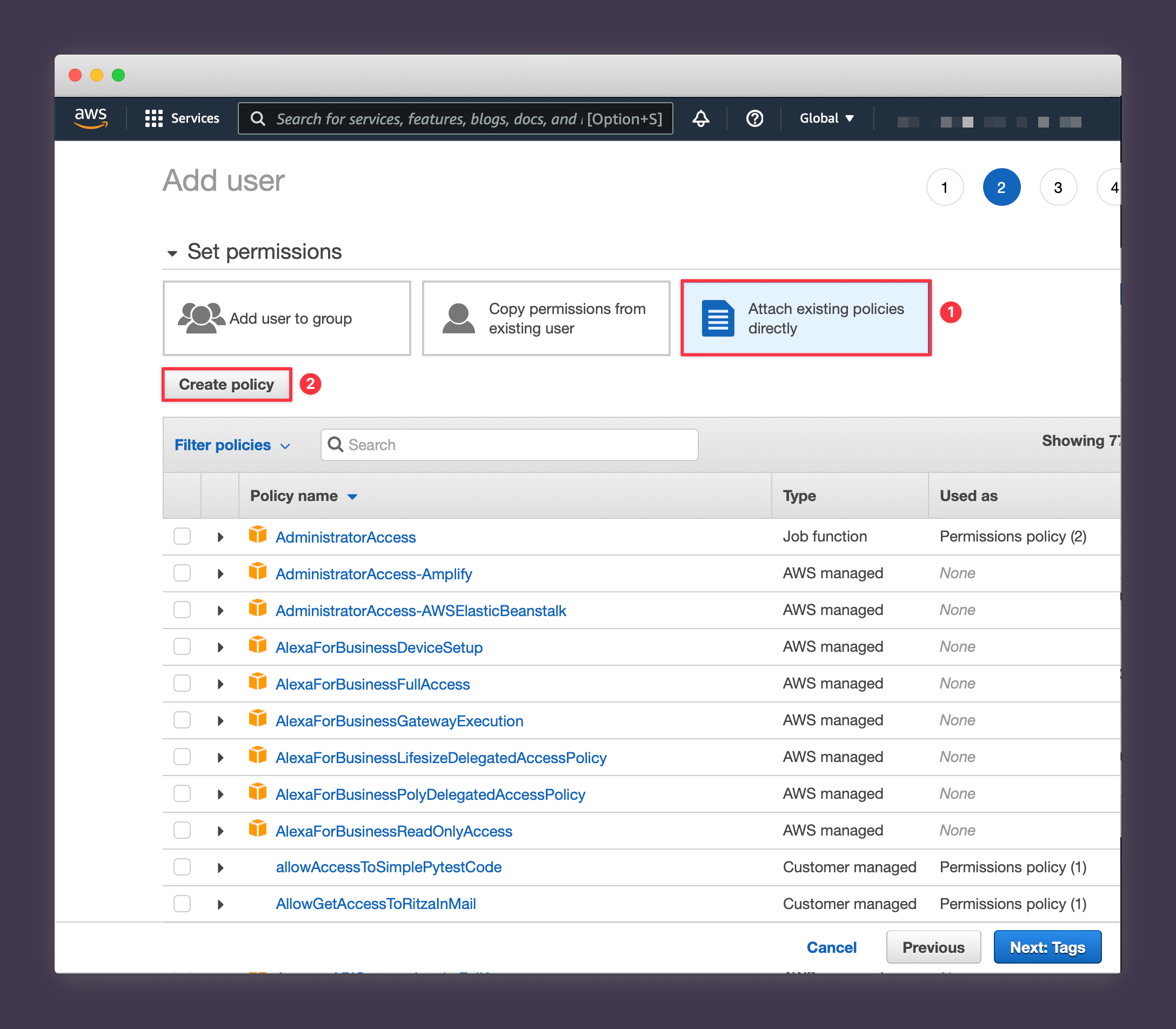
Task: Expand the AdministratorAccess-Amplify row
Action: [220, 574]
